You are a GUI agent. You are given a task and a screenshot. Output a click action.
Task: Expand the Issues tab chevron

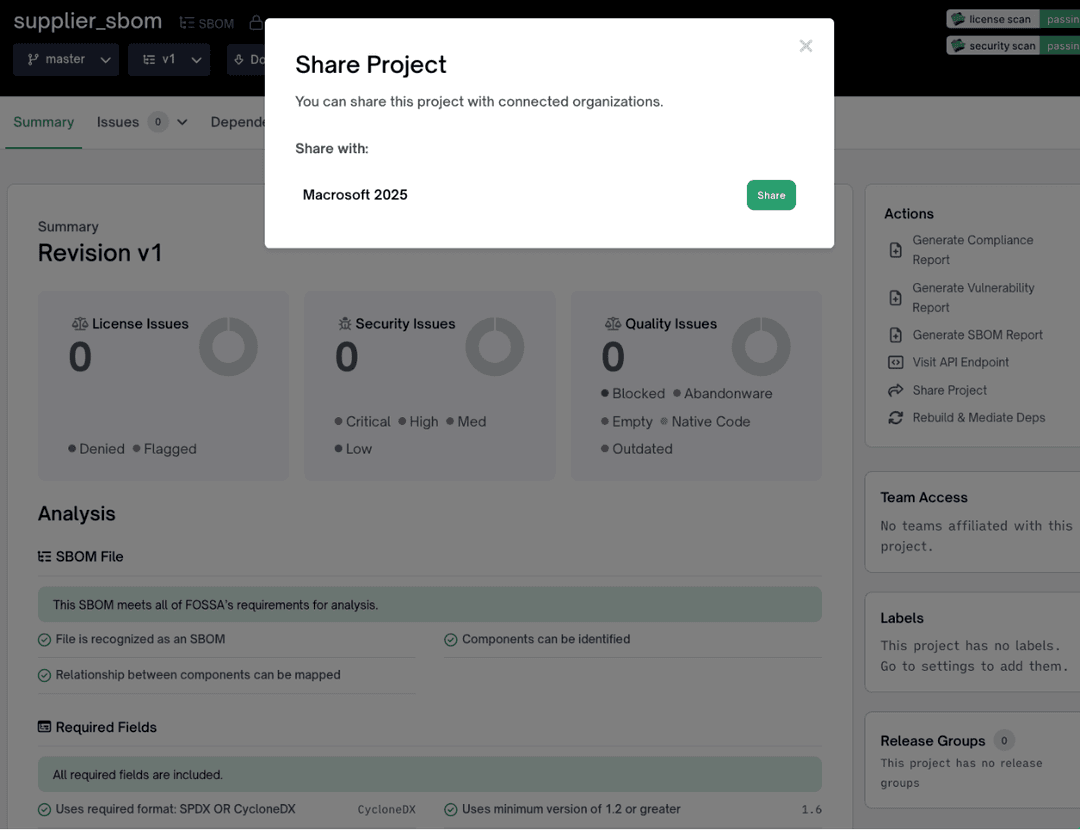tap(182, 122)
